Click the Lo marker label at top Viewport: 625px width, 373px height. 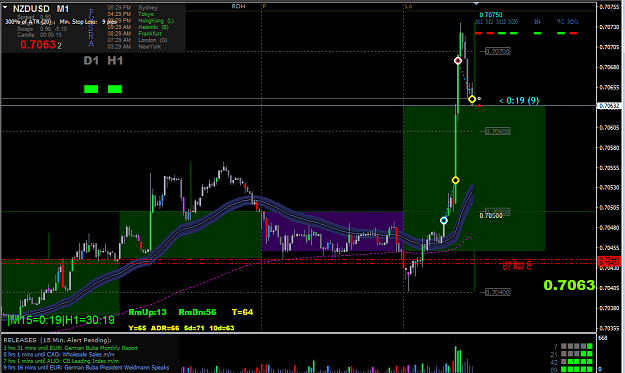409,6
